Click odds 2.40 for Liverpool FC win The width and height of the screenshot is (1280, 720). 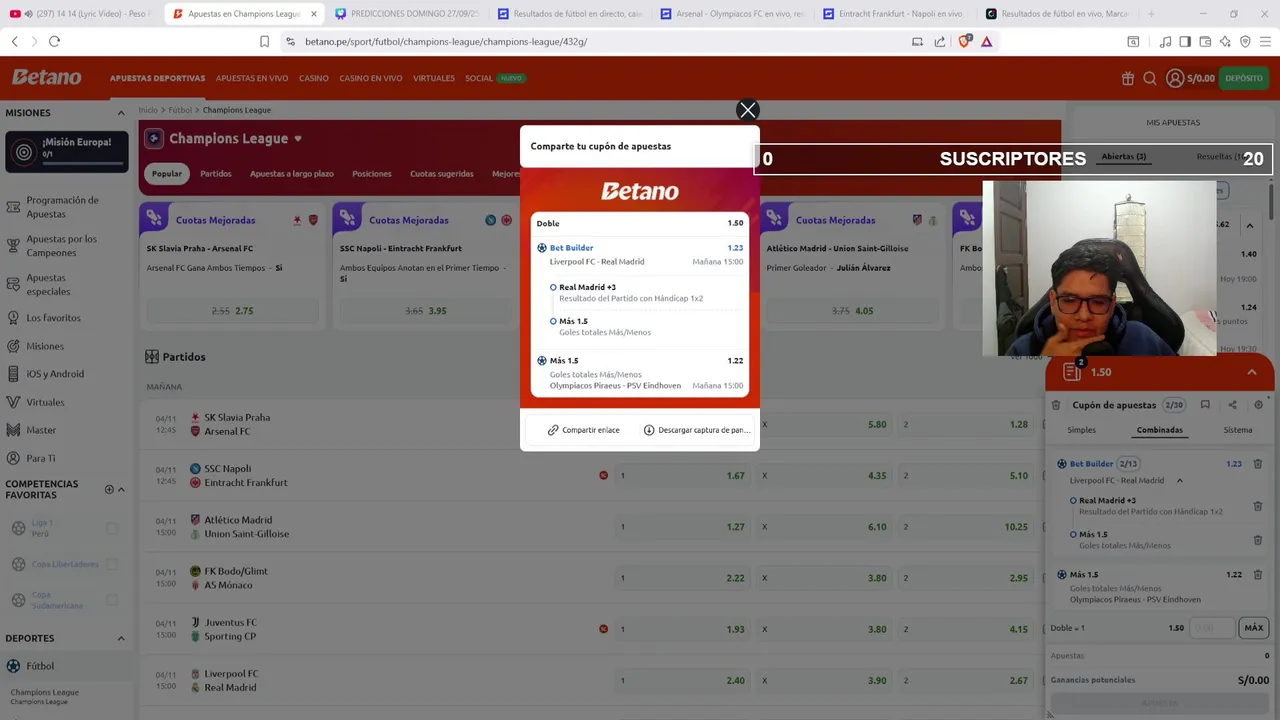click(x=683, y=681)
